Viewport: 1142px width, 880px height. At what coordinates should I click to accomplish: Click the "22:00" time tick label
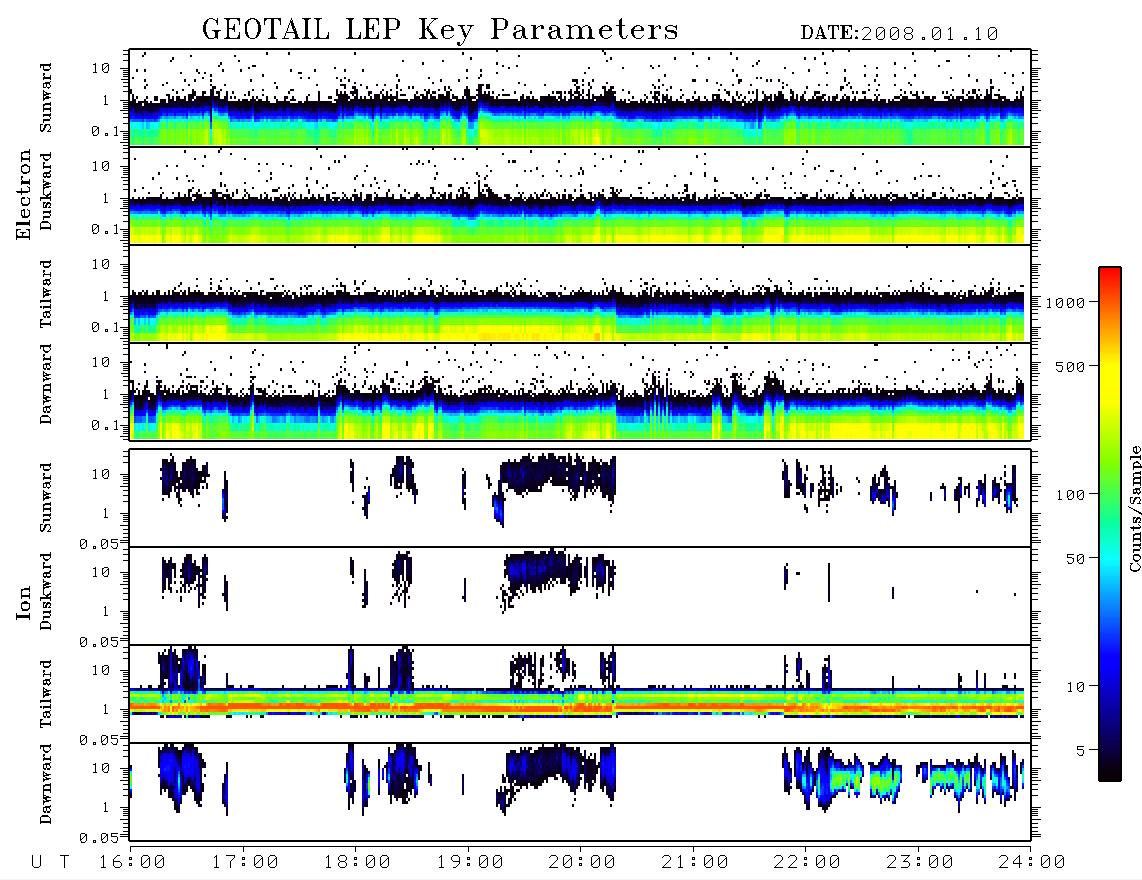(807, 863)
